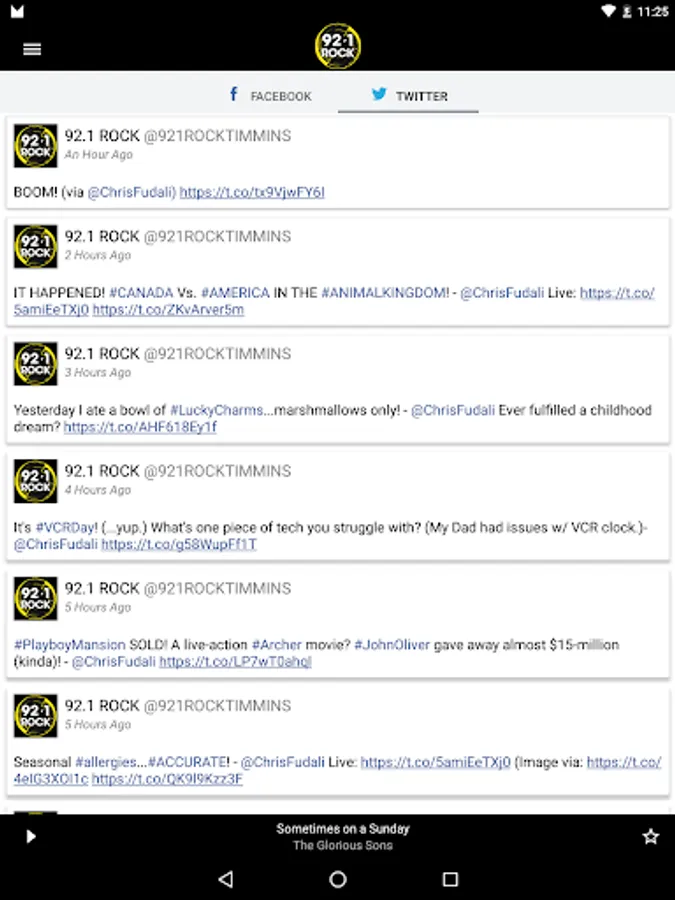This screenshot has width=675, height=900.
Task: Open recent apps square button
Action: coord(451,879)
